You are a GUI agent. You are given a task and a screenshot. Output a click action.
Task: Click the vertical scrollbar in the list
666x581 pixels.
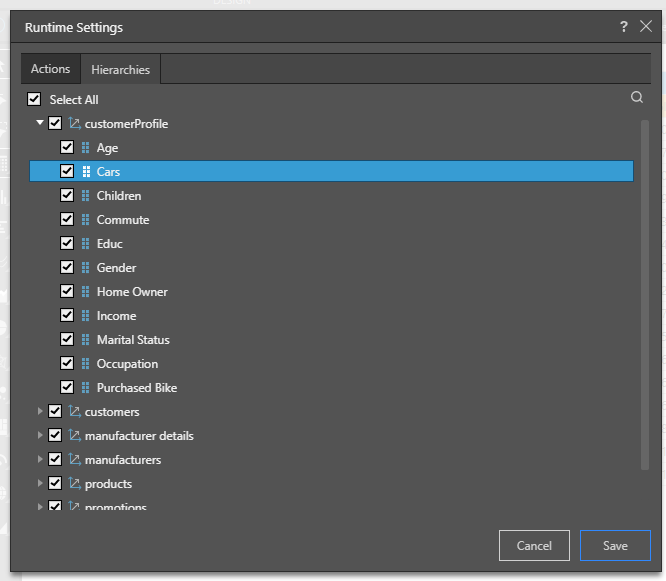click(x=645, y=290)
